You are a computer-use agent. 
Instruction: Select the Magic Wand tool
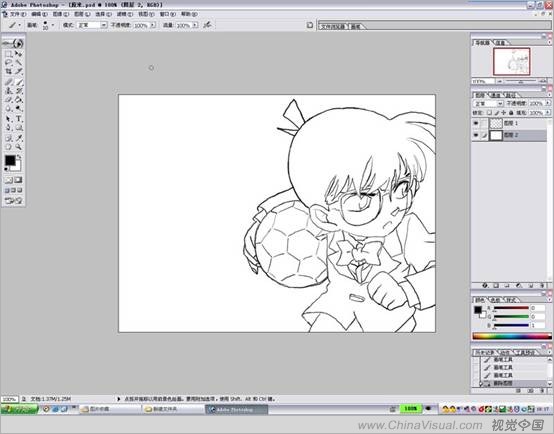pos(18,63)
